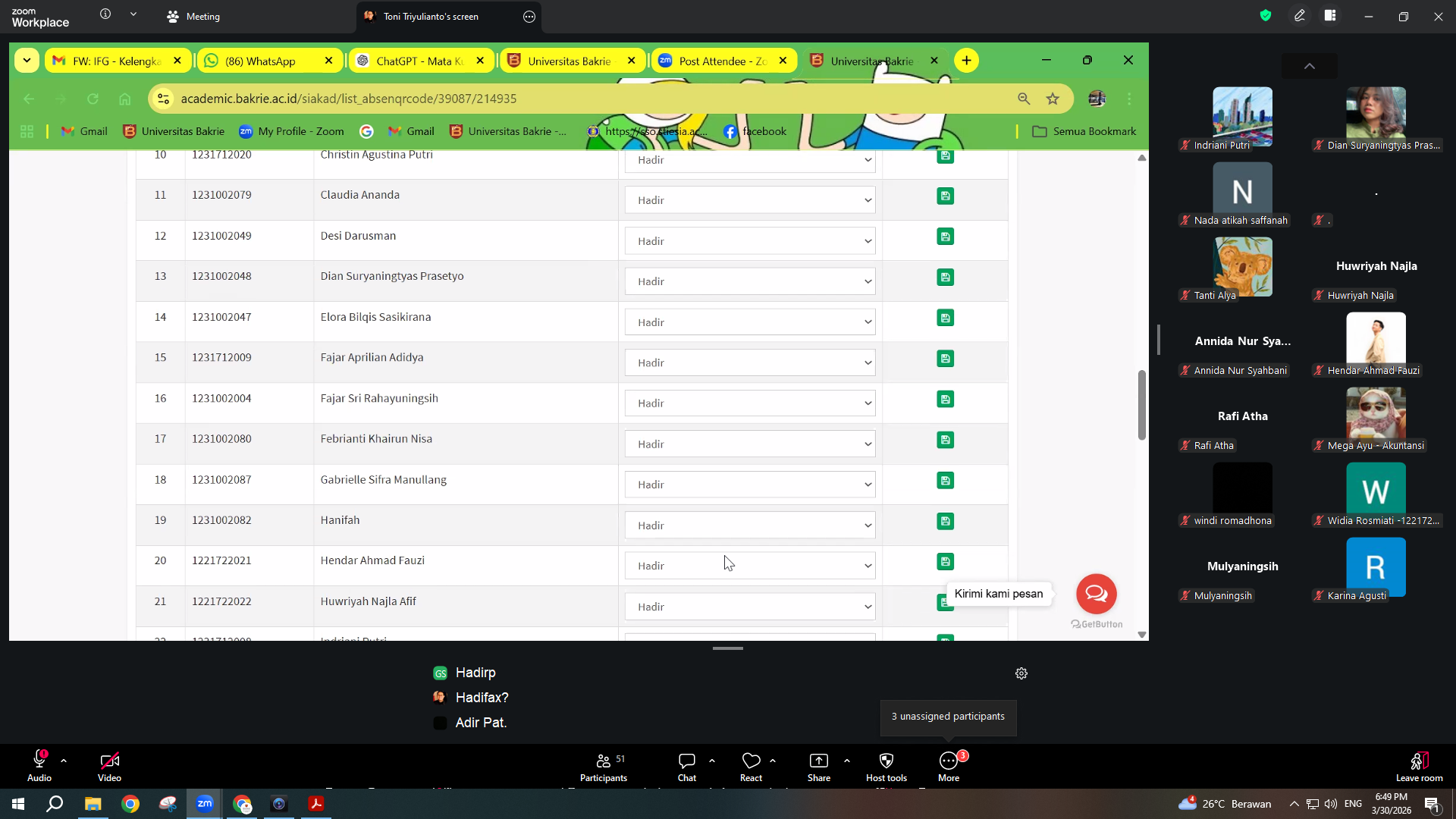This screenshot has height=819, width=1456.
Task: Save attendance for Fajar Aprilian Adidya
Action: pos(945,359)
